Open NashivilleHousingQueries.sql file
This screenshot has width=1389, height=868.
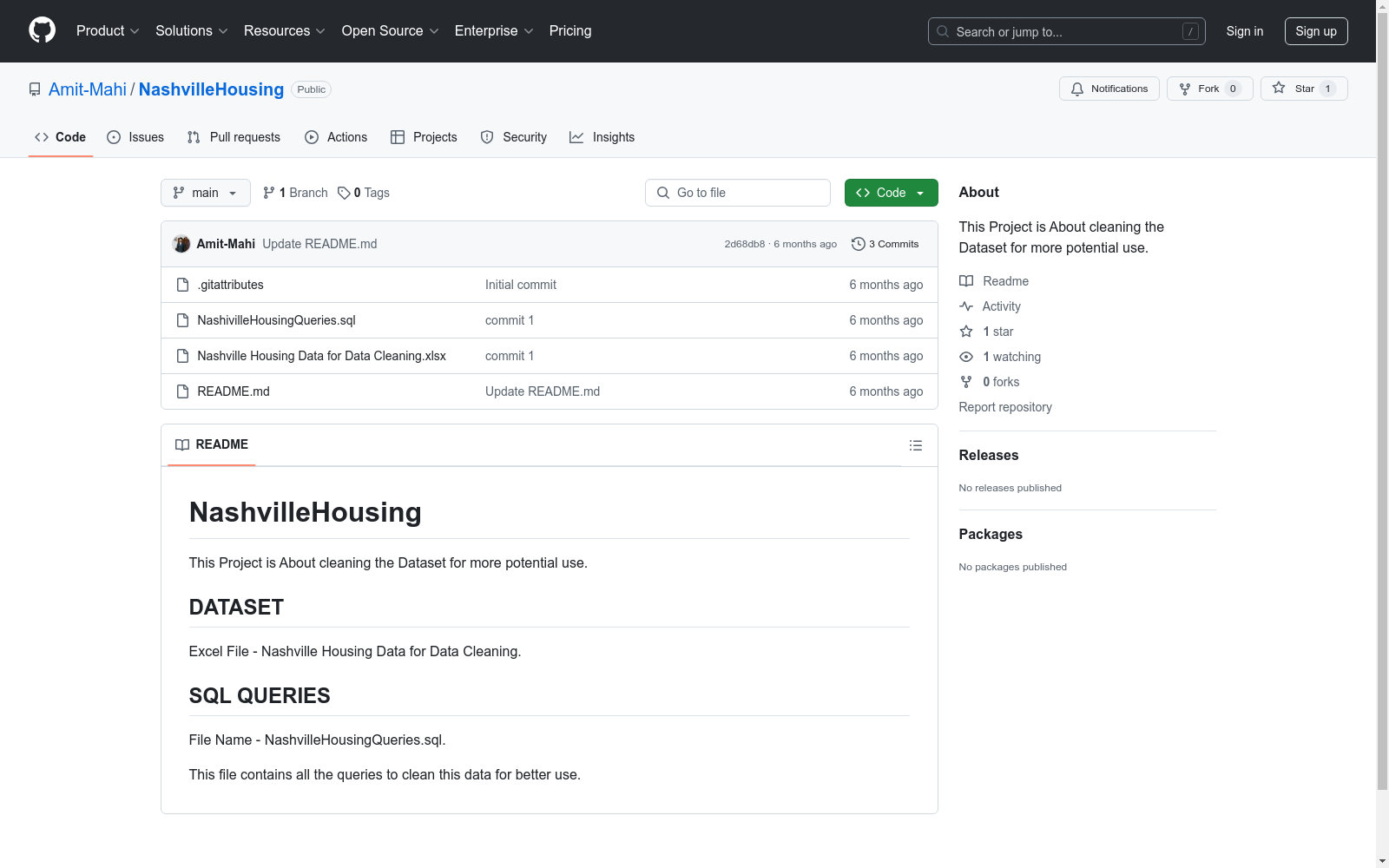tap(276, 320)
